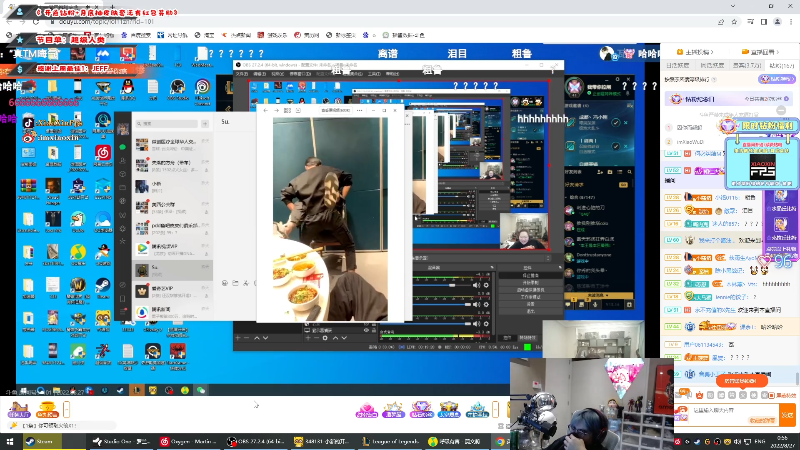Move scene down arrow in OBS scenes
Screen dimensions: 800x450
(265, 338)
